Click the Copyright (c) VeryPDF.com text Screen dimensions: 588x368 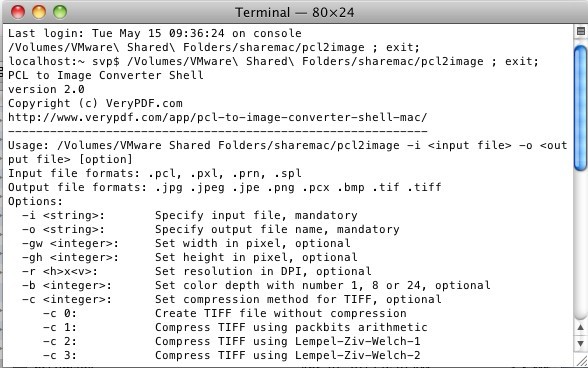click(95, 103)
